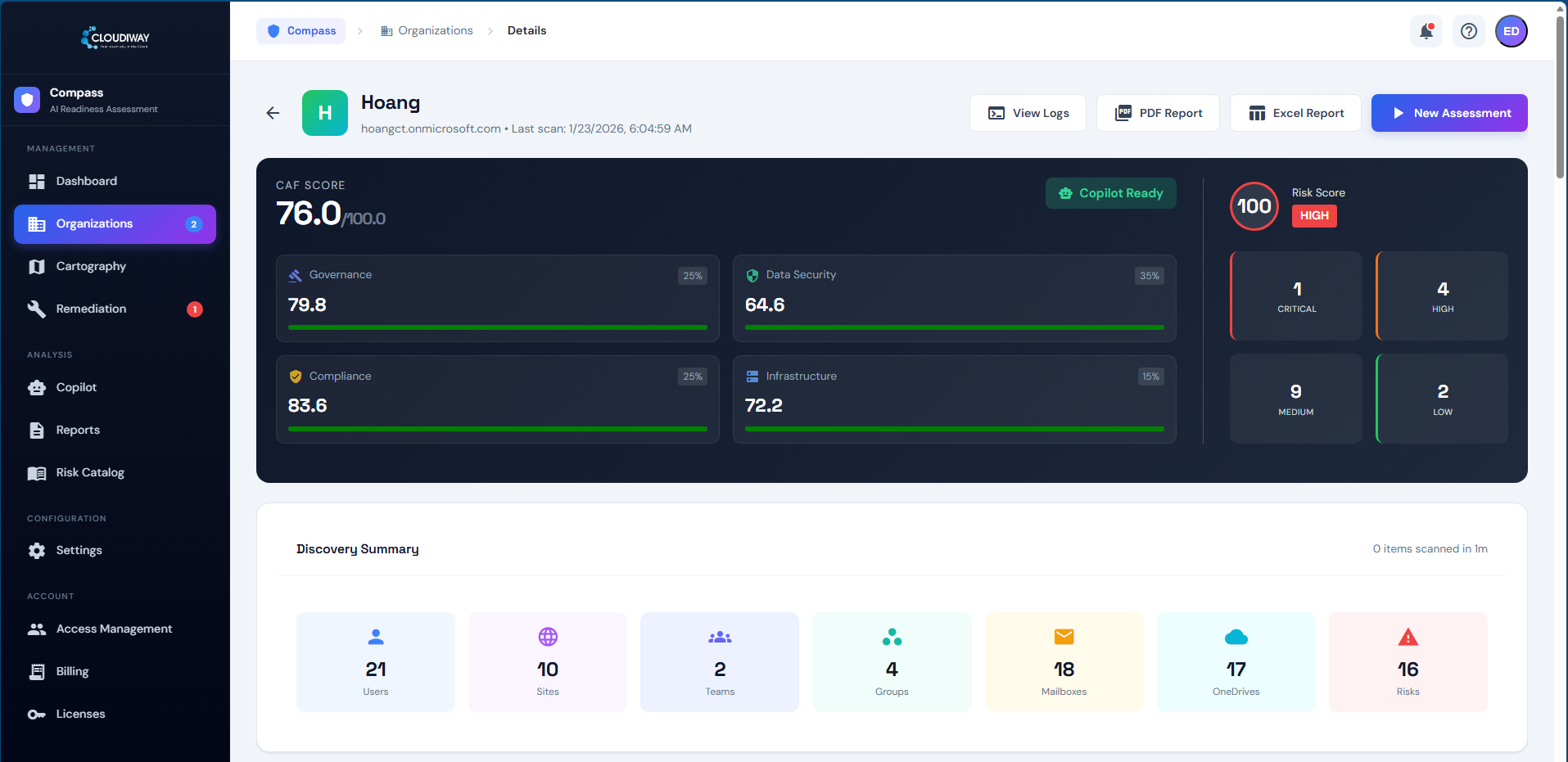Image resolution: width=1568 pixels, height=762 pixels.
Task: Click the Infrastructure progress bar
Action: [x=955, y=429]
